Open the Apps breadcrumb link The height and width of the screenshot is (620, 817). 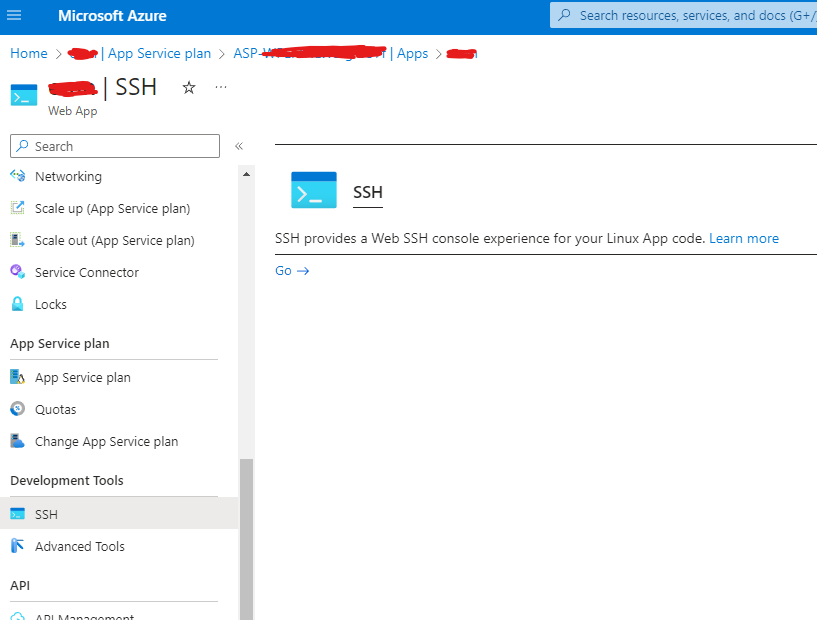412,53
